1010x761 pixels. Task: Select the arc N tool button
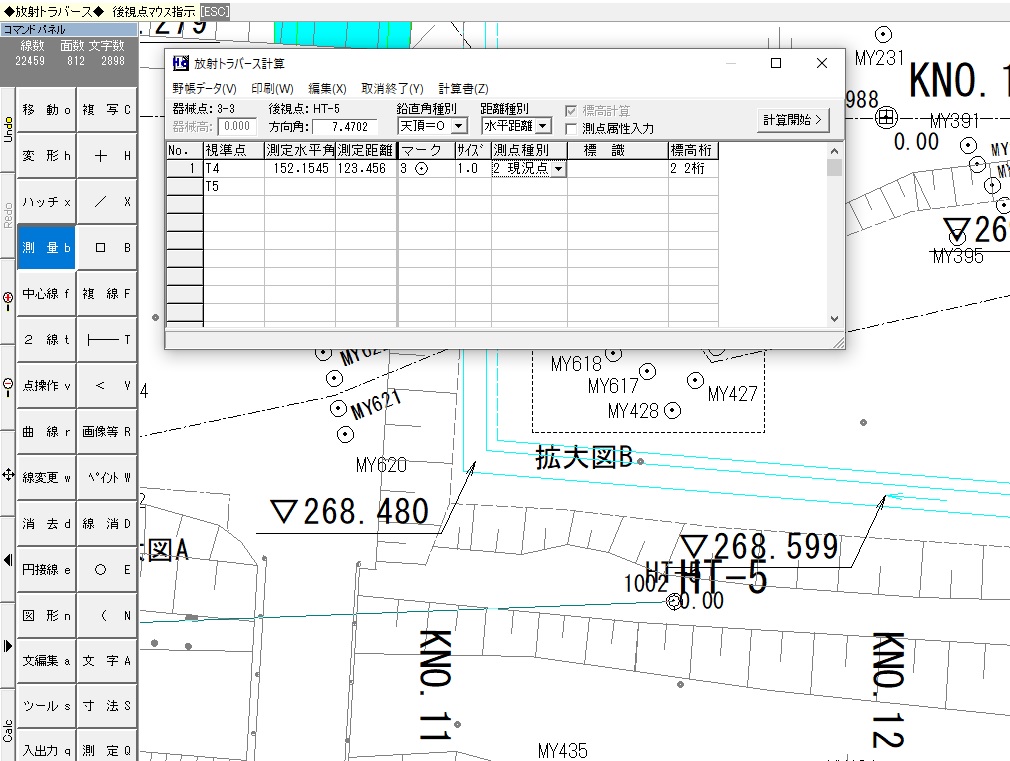pyautogui.click(x=106, y=616)
